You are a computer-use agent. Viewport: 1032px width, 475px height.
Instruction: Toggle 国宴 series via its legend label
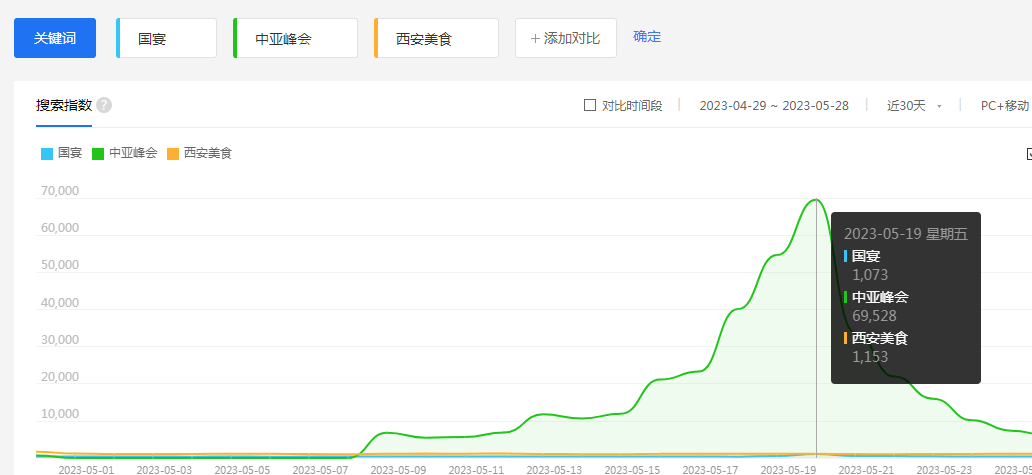coord(70,154)
